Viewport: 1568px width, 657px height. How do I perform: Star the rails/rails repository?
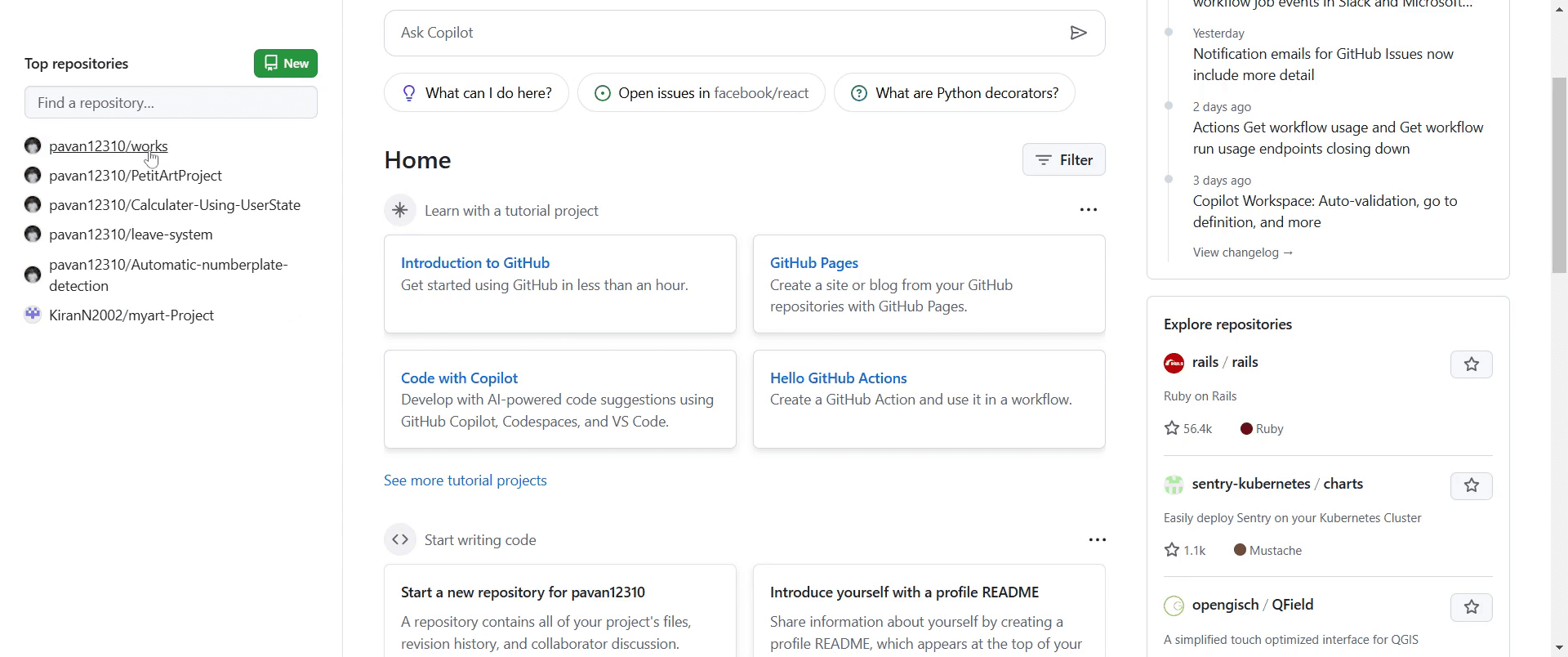1472,364
